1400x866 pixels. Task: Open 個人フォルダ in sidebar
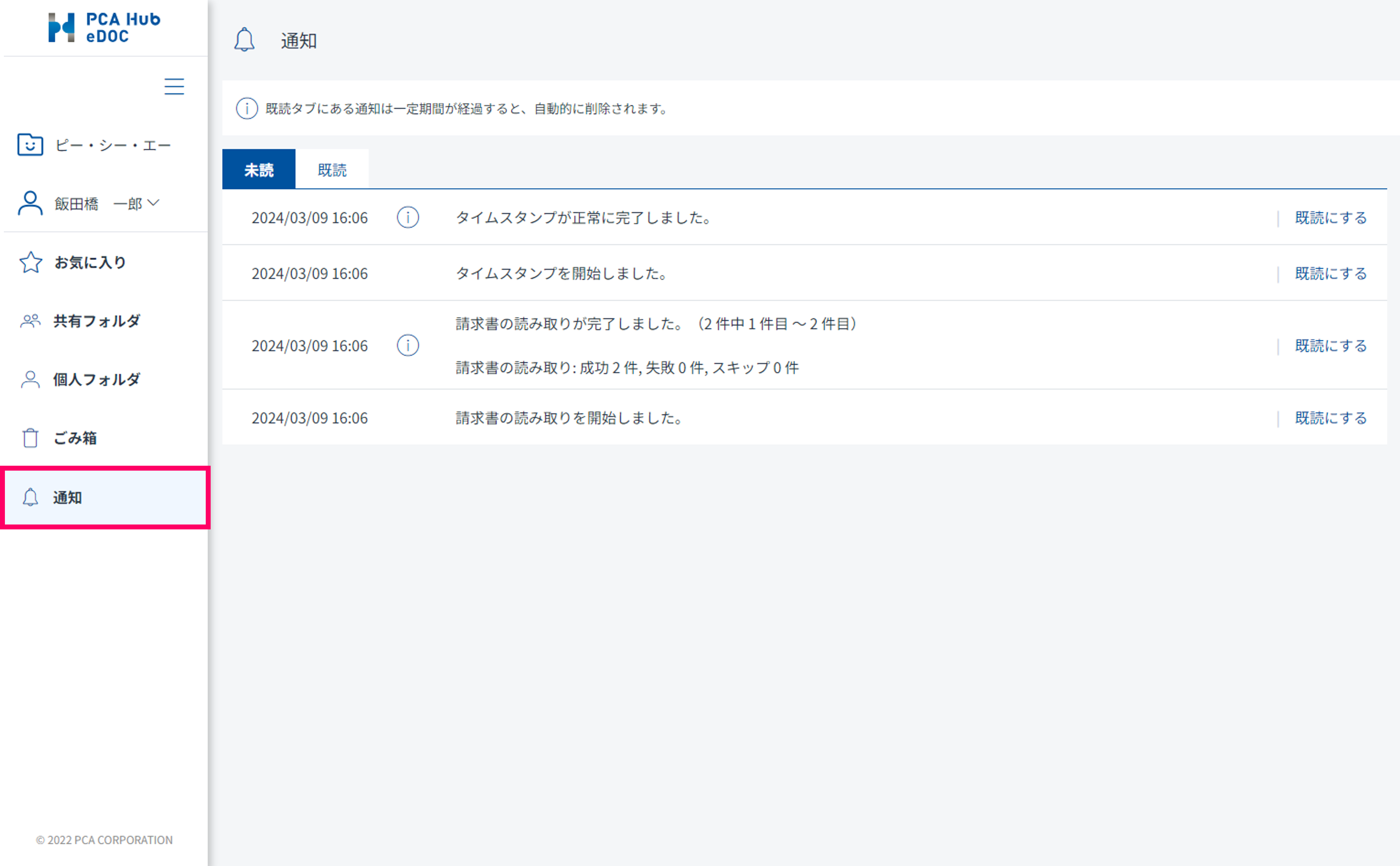point(96,379)
